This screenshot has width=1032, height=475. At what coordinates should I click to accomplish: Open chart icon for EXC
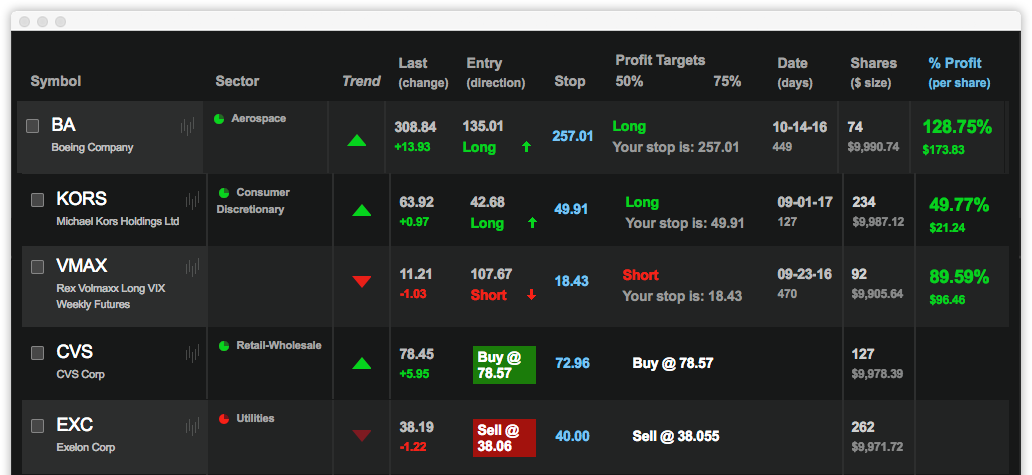click(x=193, y=426)
